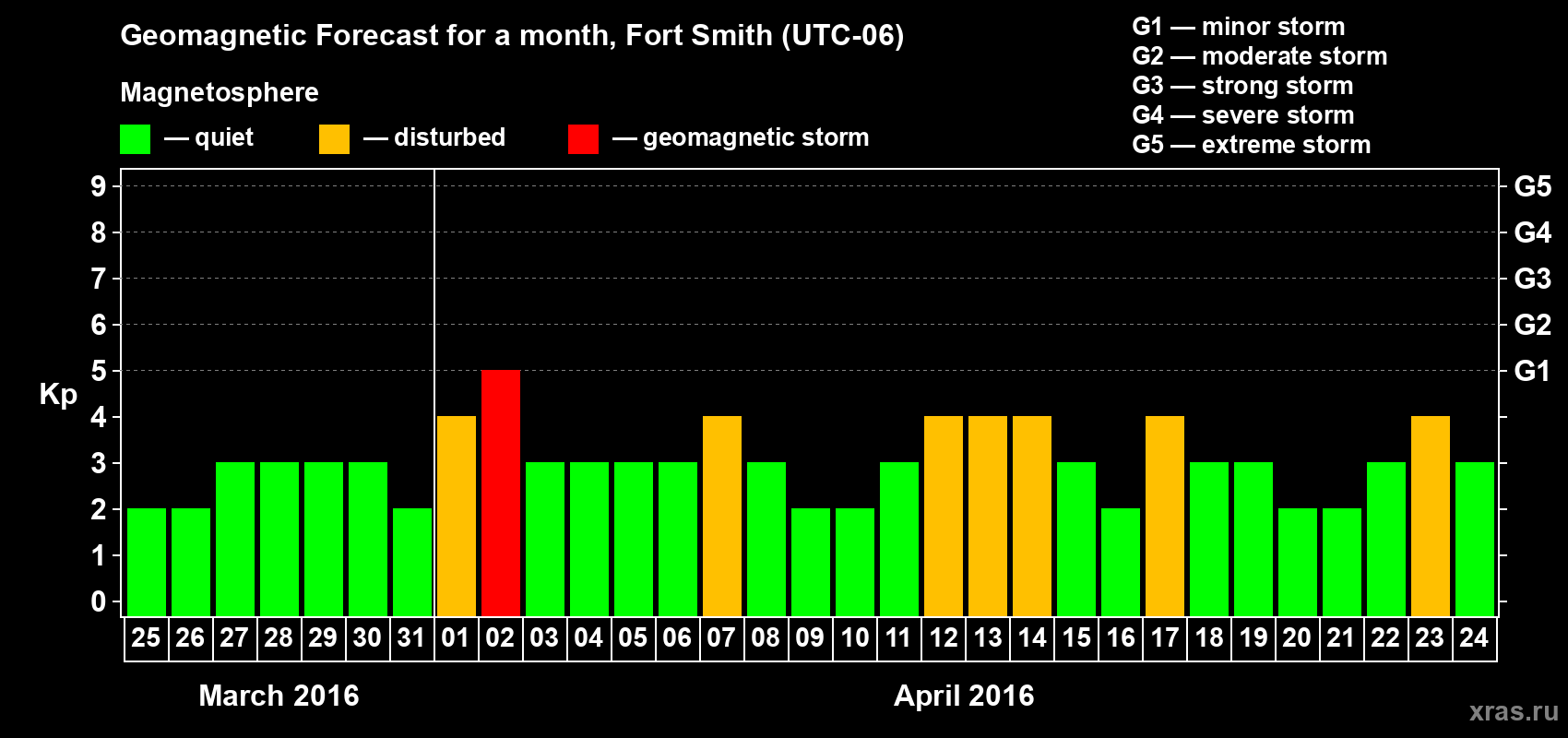
Task: Click the G1 label on right axis
Action: 1532,371
